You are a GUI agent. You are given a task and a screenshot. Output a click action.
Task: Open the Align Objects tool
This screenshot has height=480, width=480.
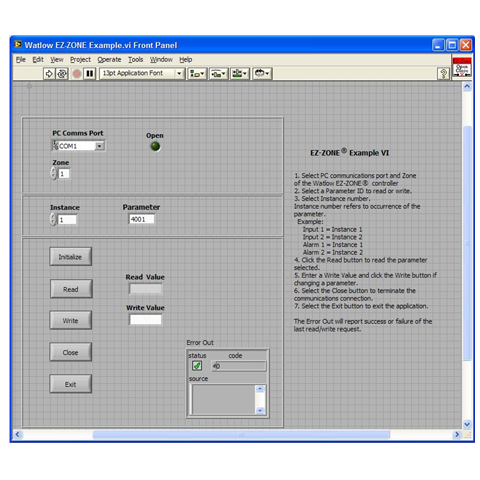point(197,73)
